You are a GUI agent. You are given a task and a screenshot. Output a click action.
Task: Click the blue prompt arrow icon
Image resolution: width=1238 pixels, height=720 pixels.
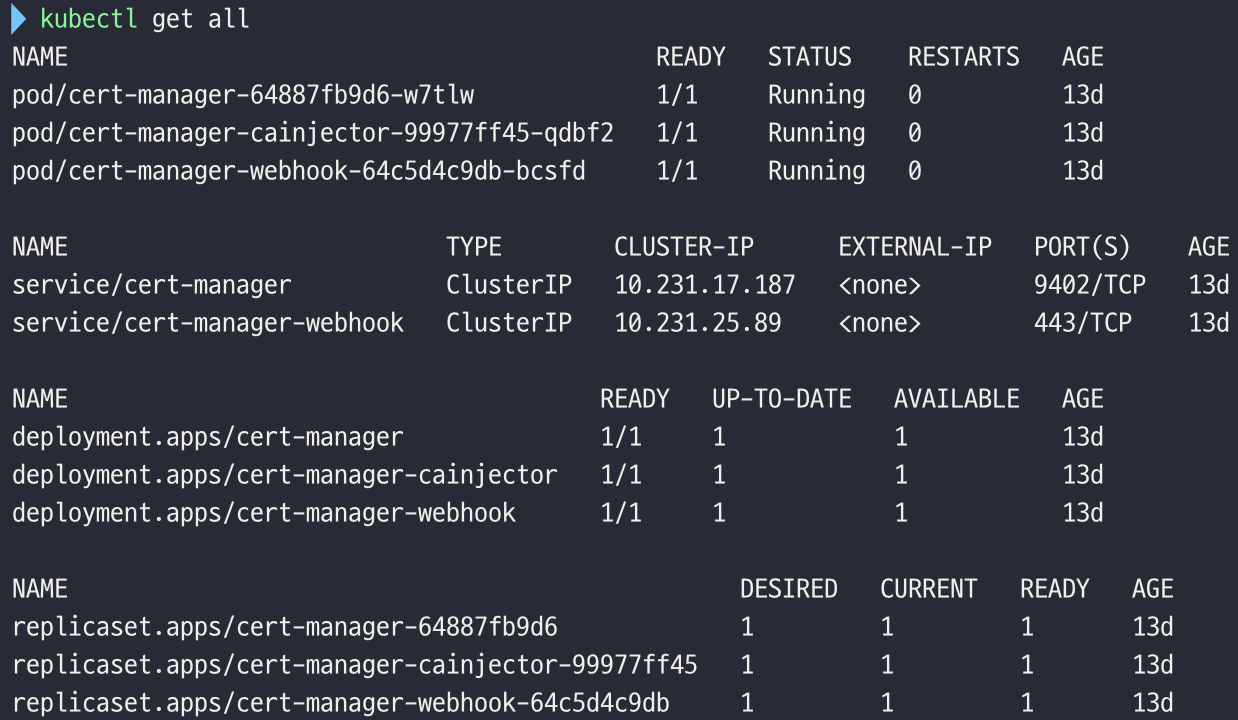point(19,18)
